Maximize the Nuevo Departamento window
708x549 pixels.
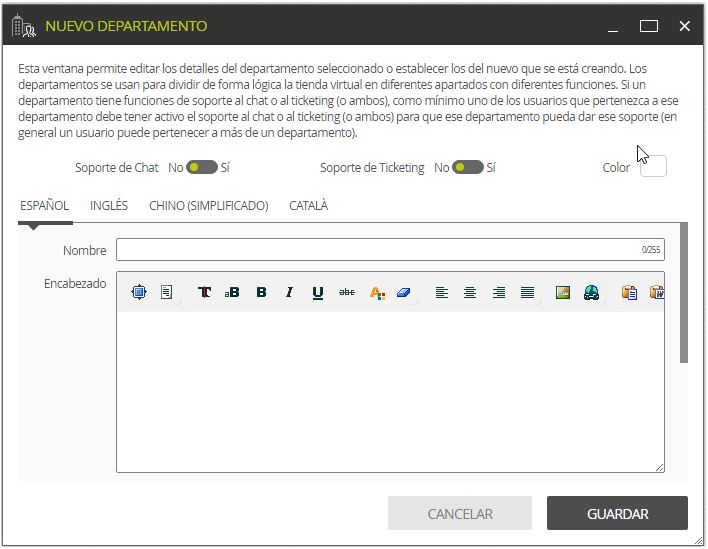click(648, 26)
